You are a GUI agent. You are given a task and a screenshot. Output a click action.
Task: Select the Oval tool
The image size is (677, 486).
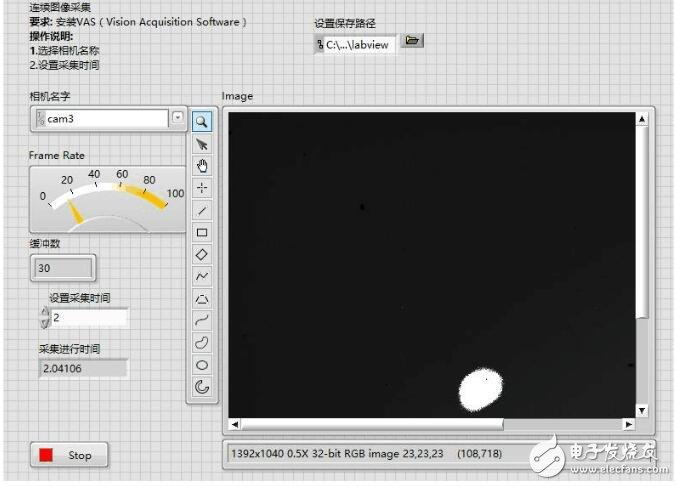pyautogui.click(x=202, y=365)
